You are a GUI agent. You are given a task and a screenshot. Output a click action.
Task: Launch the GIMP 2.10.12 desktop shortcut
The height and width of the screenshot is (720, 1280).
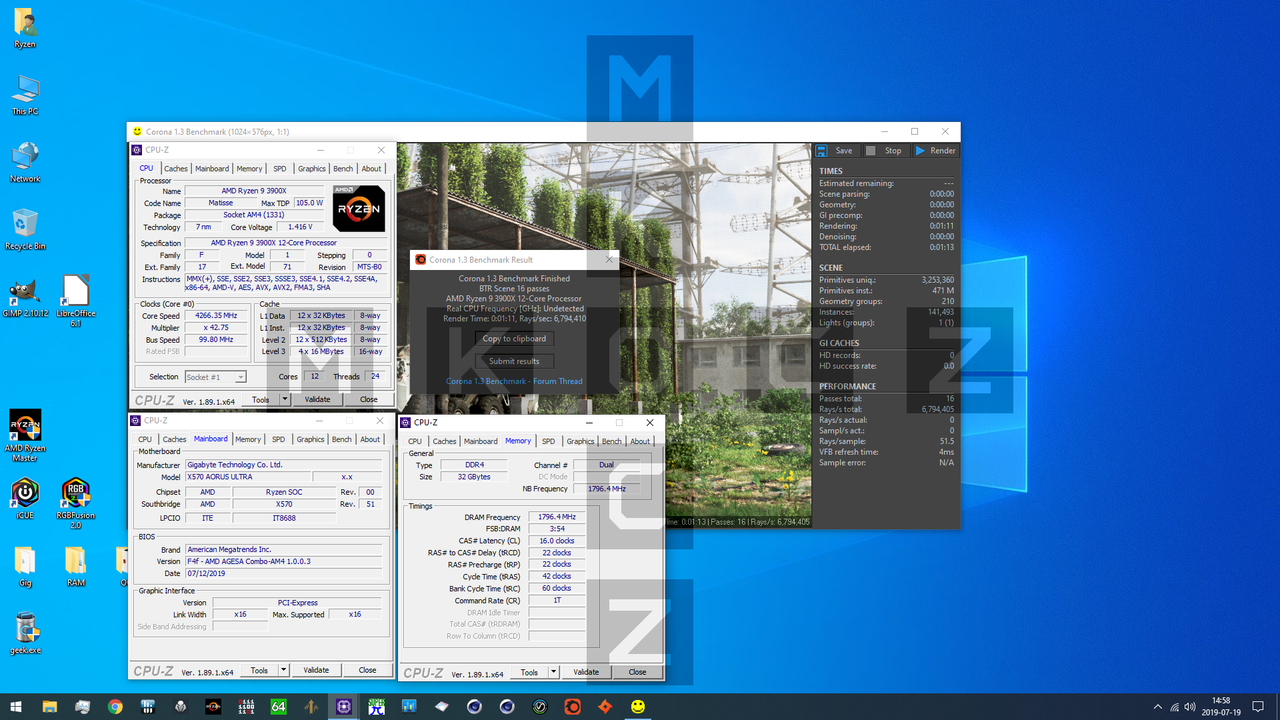point(25,296)
